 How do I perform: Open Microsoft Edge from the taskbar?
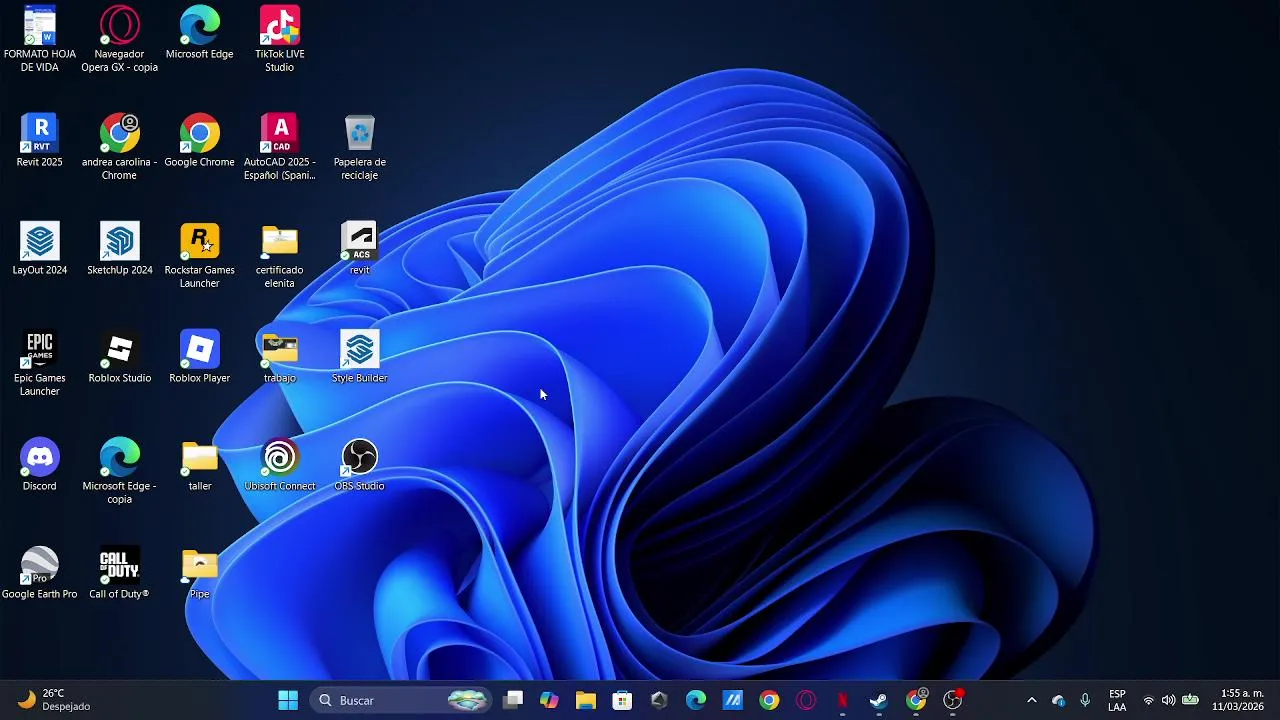coord(696,700)
